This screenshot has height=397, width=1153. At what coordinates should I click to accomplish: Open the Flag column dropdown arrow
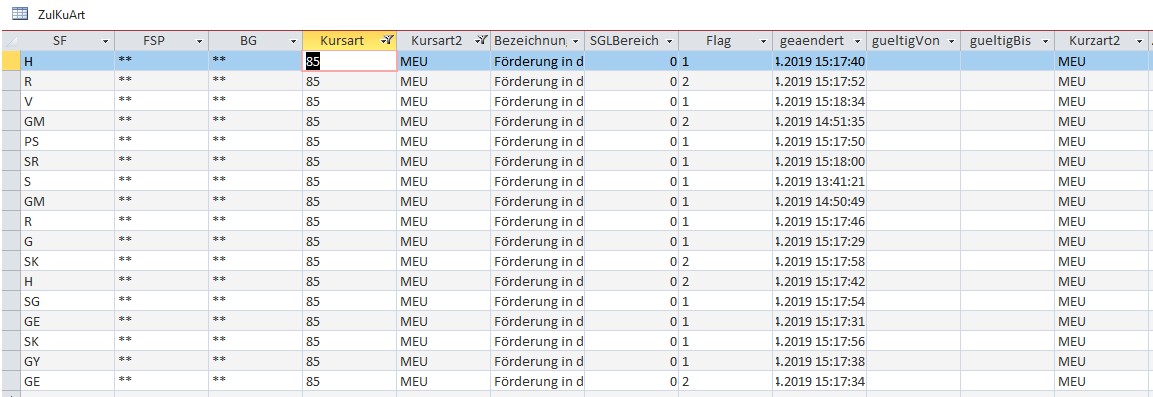point(763,42)
